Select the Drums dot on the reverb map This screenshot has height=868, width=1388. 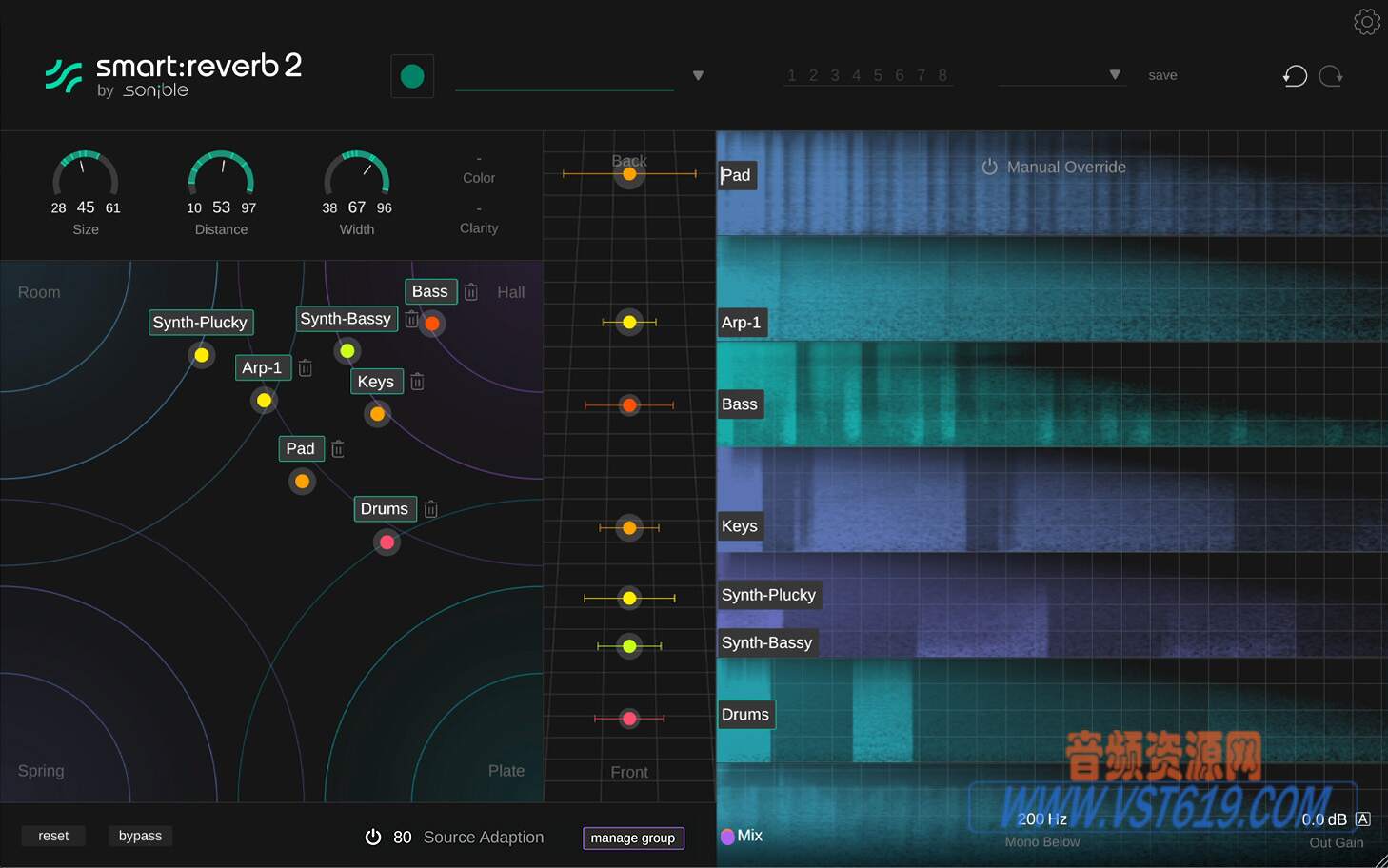[387, 542]
